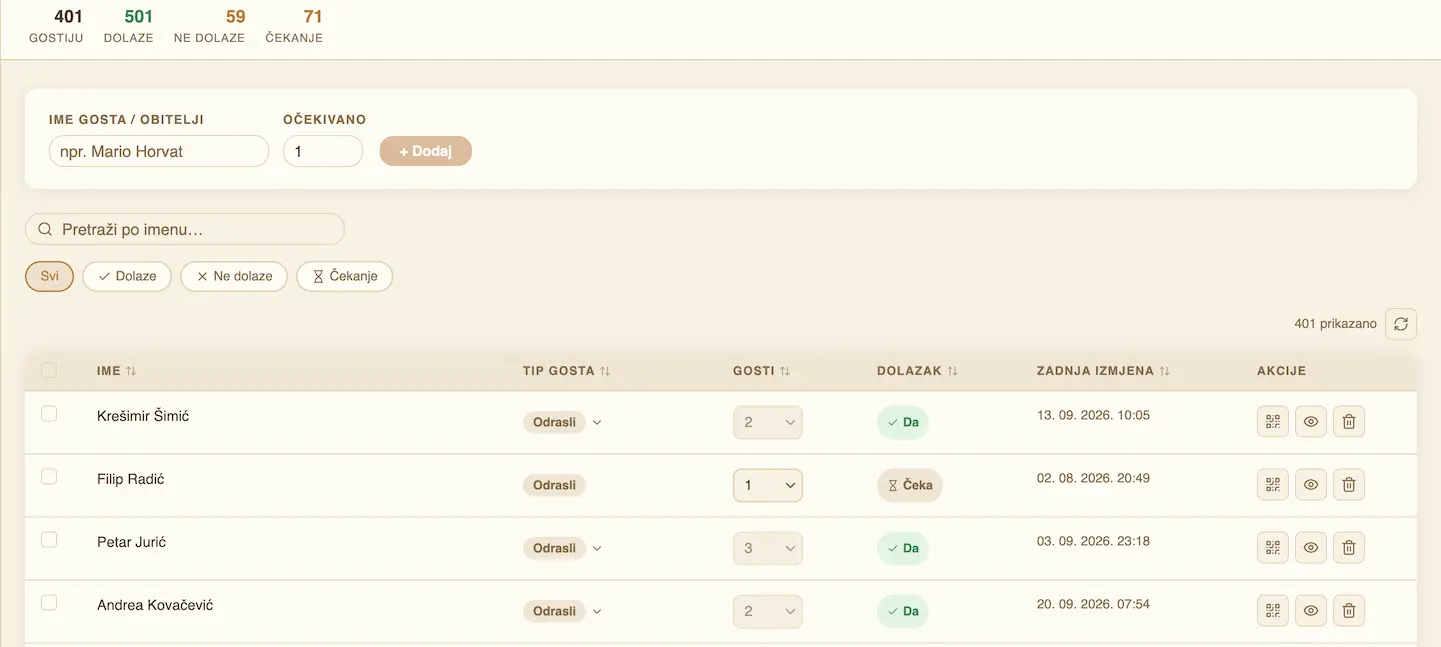Check the Petar Jurić row checkbox
The height and width of the screenshot is (647, 1441).
49,540
